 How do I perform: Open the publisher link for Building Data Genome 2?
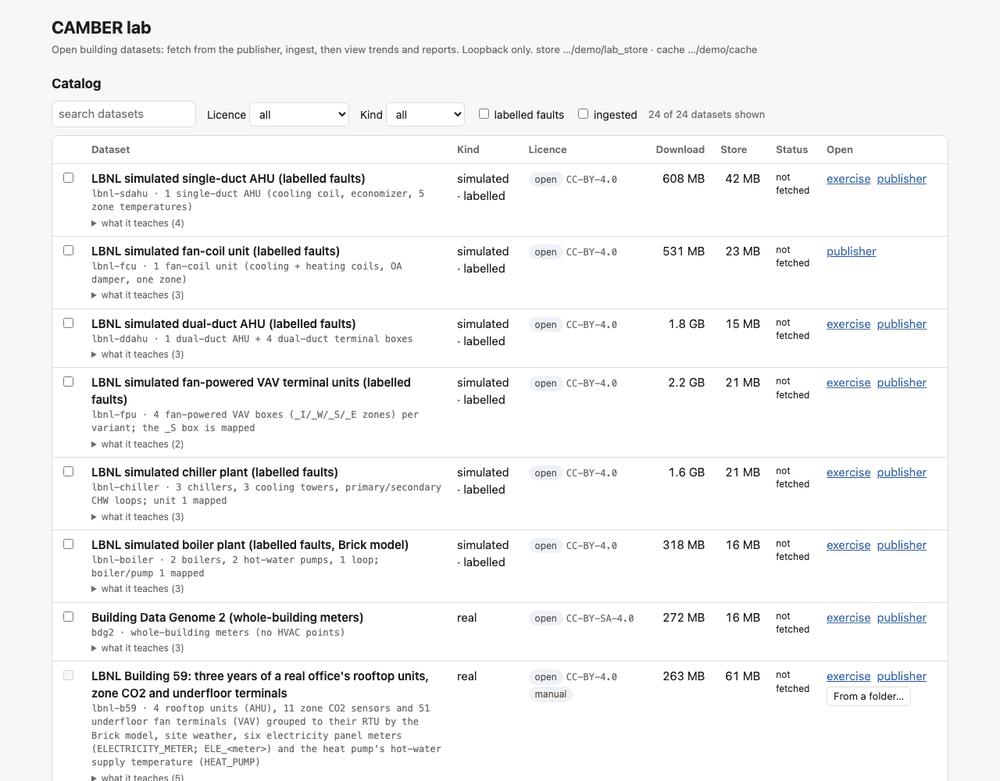click(901, 618)
